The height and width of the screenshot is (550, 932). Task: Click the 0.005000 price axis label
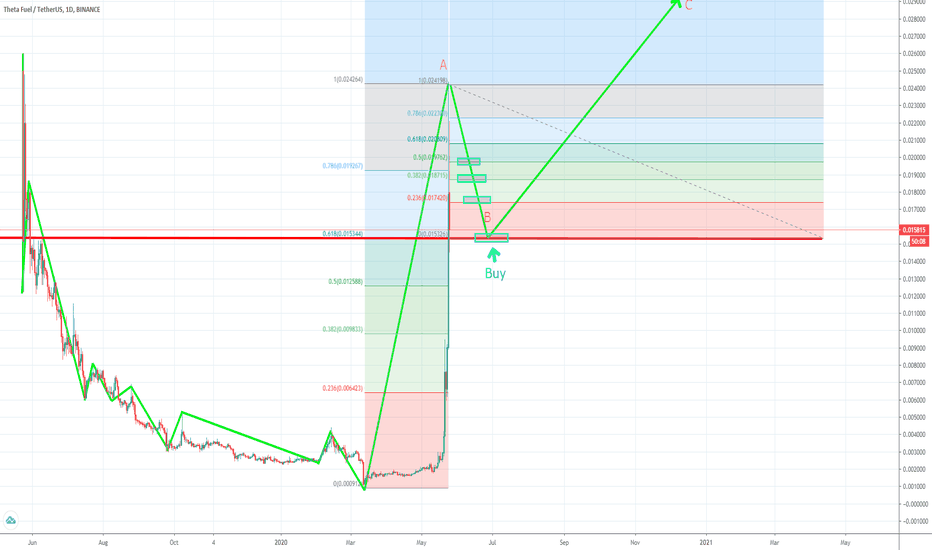tap(914, 417)
